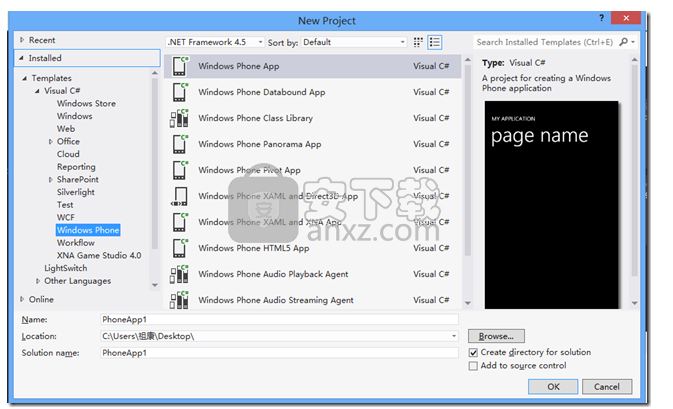
Task: Expand the Office tree node
Action: click(51, 142)
